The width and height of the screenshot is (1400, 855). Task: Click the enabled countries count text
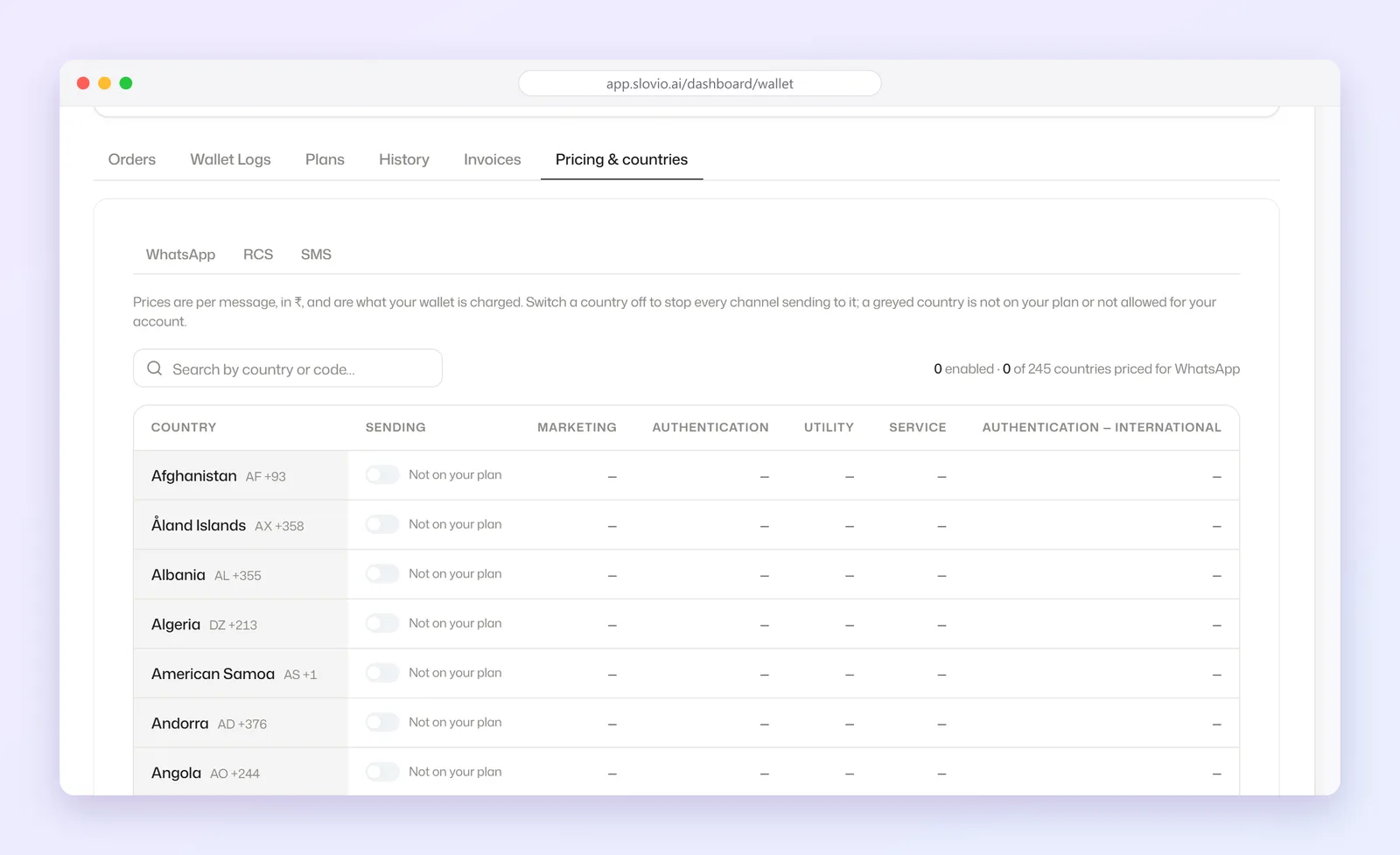pos(1087,368)
